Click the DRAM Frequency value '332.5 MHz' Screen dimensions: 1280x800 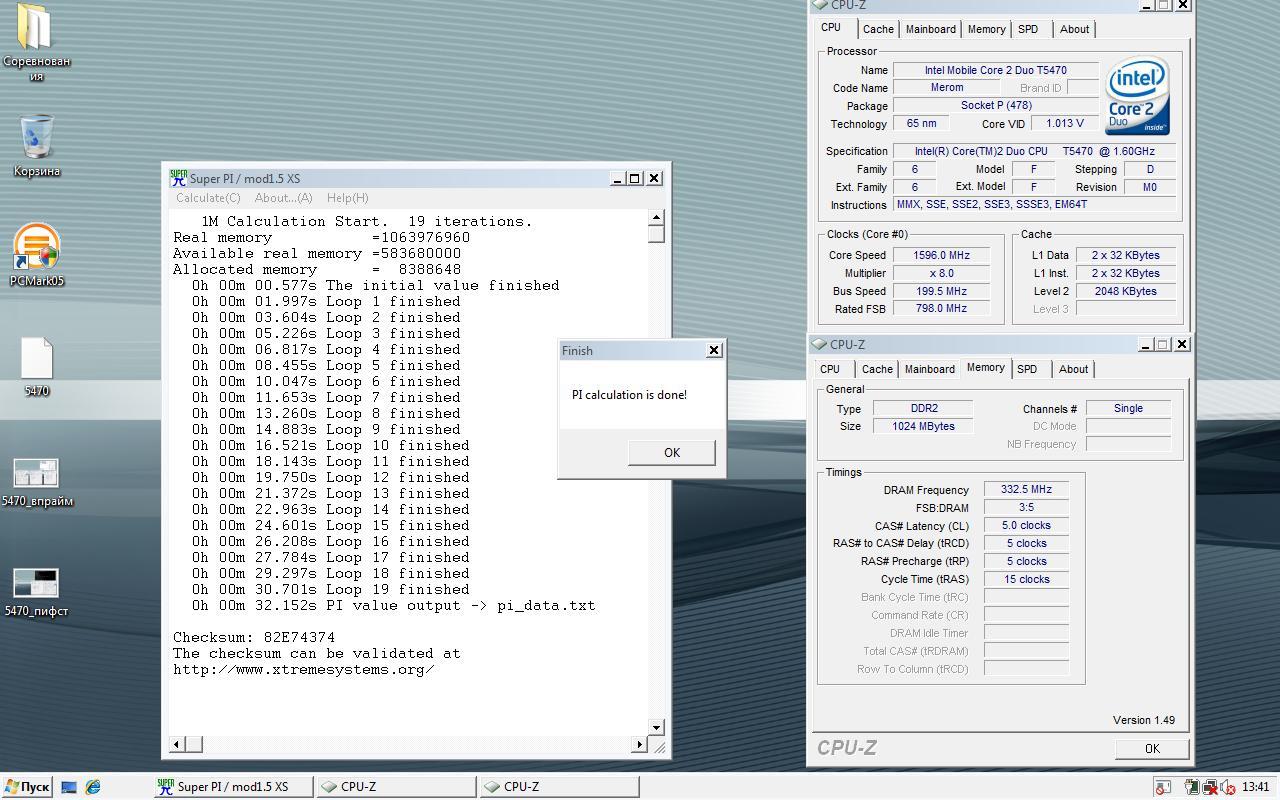coord(1026,490)
